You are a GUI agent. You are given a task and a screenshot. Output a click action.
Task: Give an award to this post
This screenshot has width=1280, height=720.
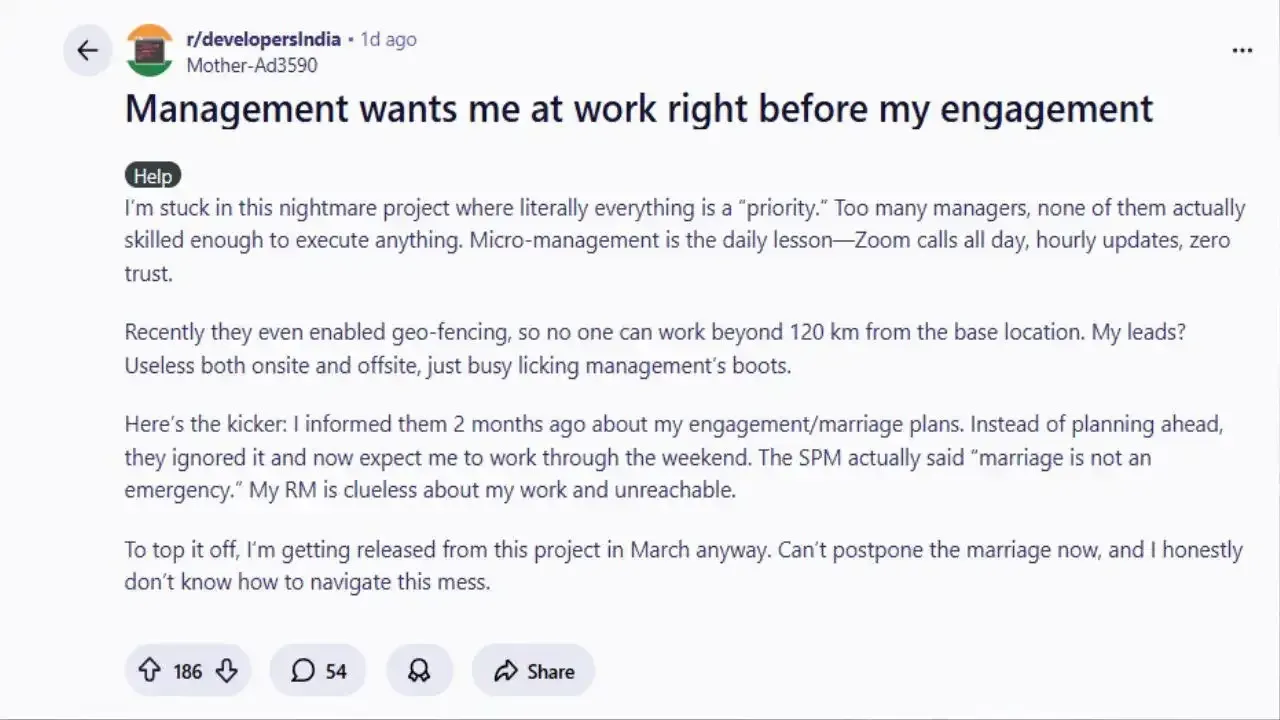coord(419,671)
